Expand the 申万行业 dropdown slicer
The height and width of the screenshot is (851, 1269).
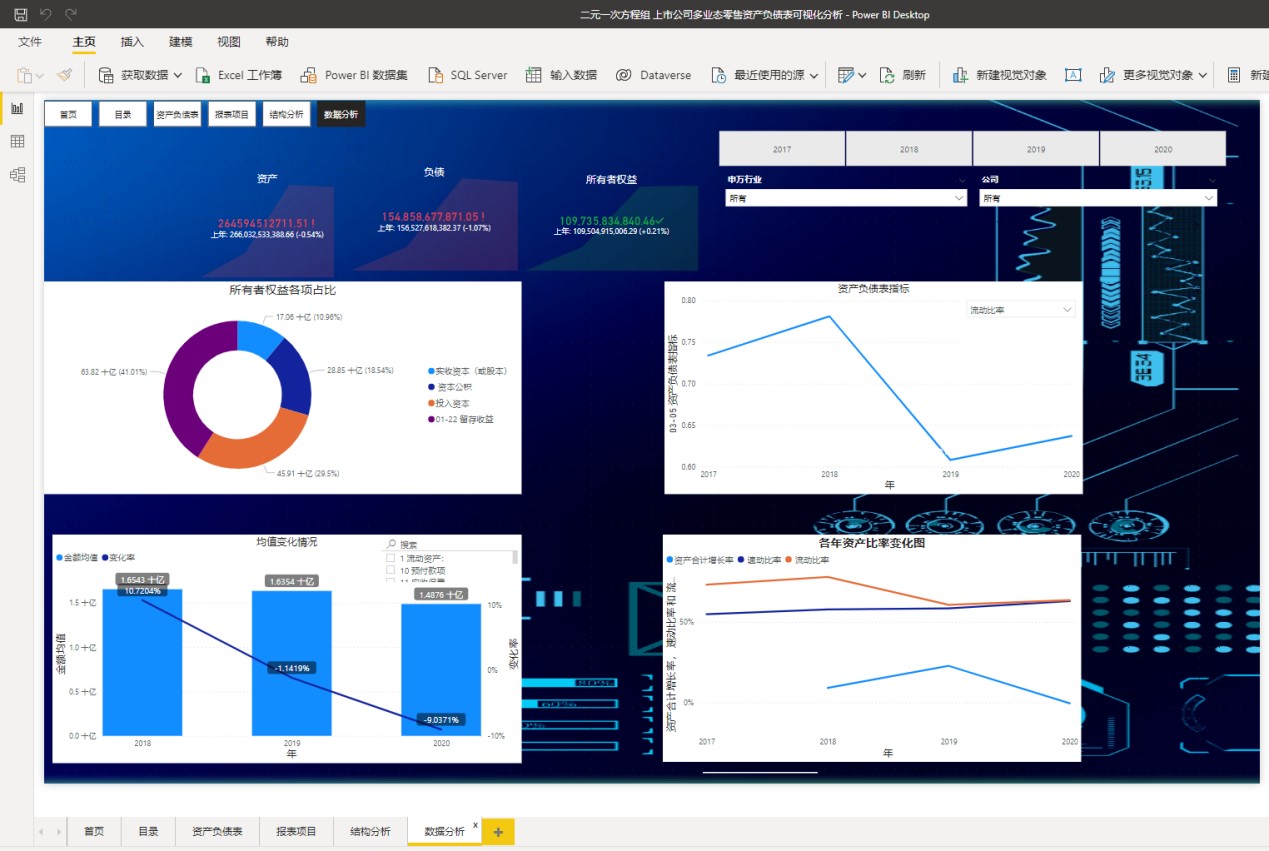coord(847,198)
